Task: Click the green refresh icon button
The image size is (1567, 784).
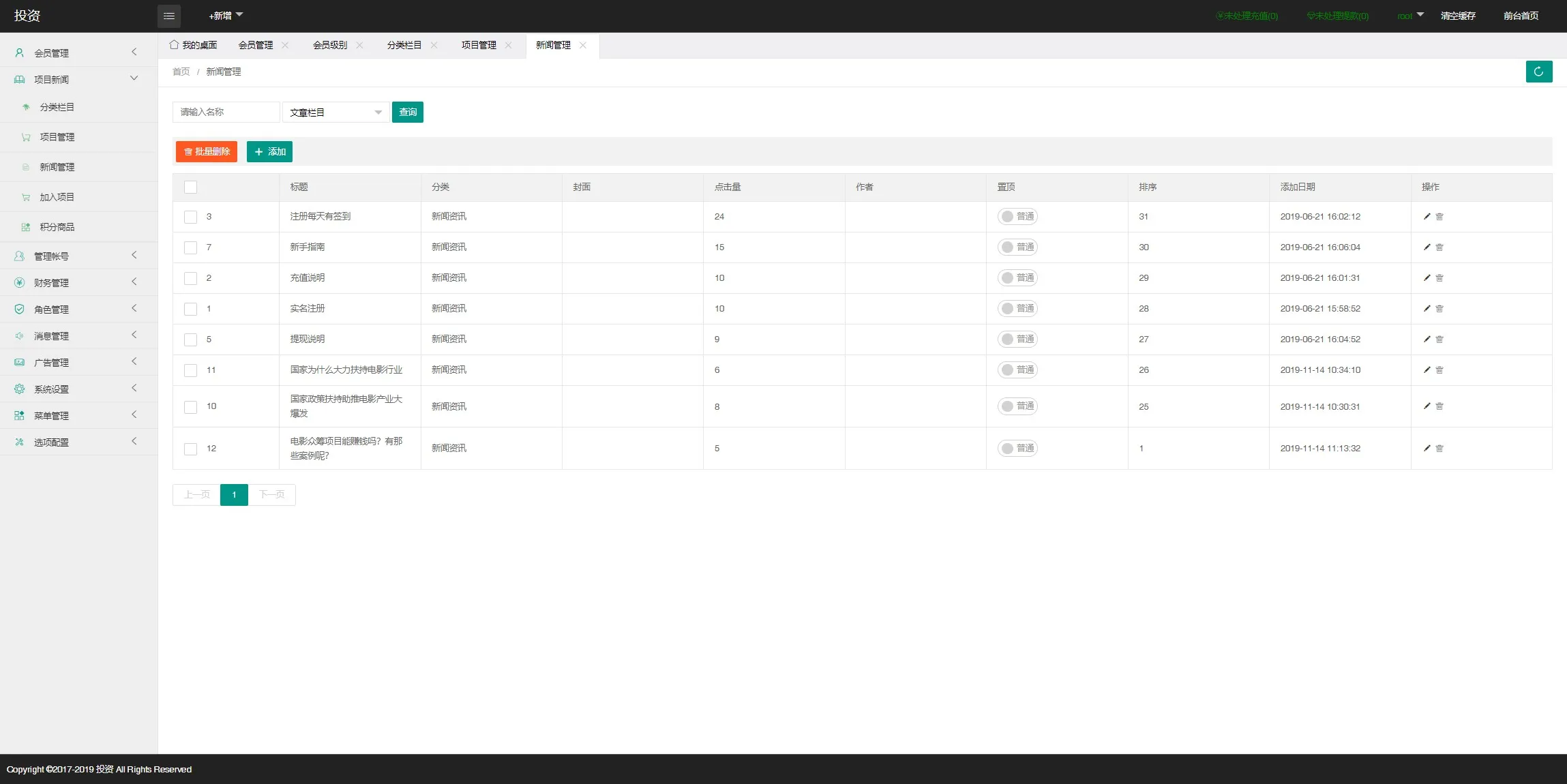Action: [x=1538, y=72]
